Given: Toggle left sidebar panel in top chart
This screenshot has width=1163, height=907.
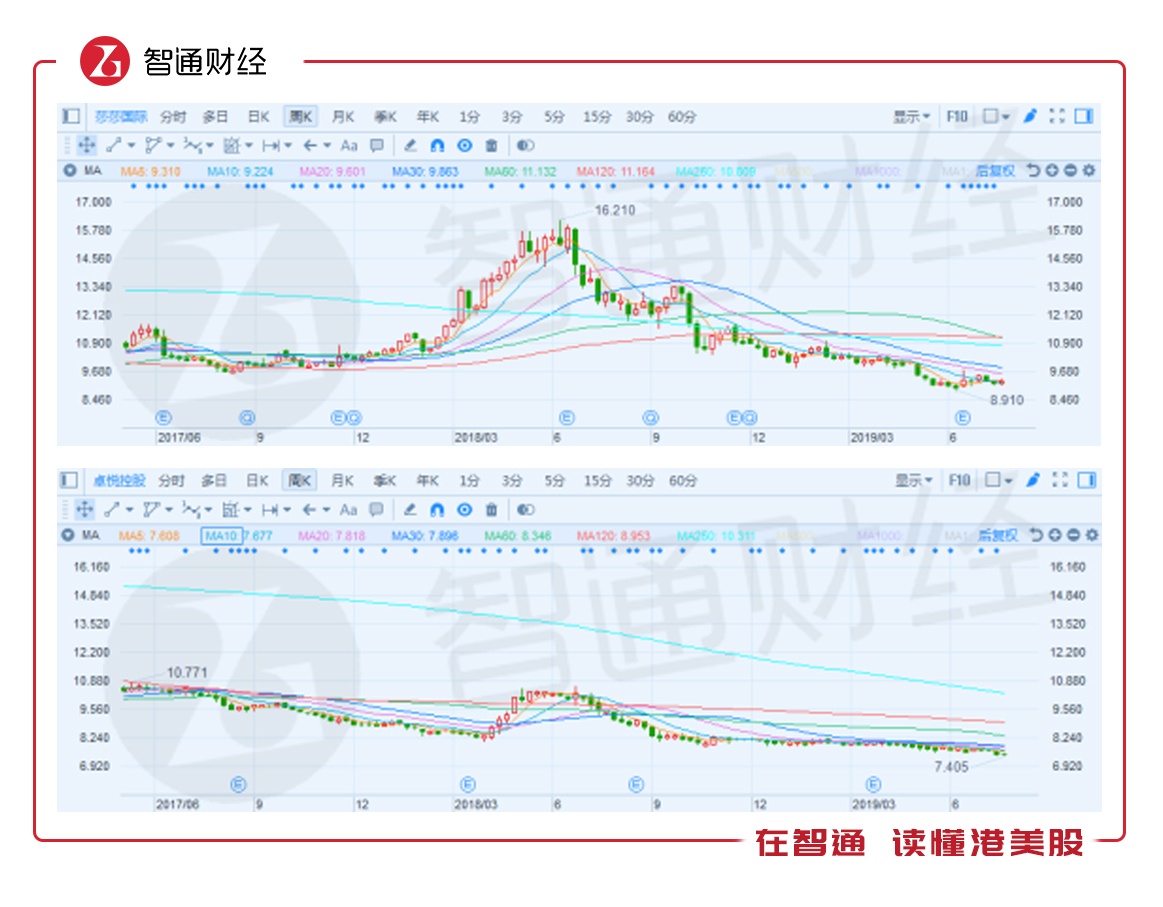Looking at the screenshot, I should [x=71, y=116].
